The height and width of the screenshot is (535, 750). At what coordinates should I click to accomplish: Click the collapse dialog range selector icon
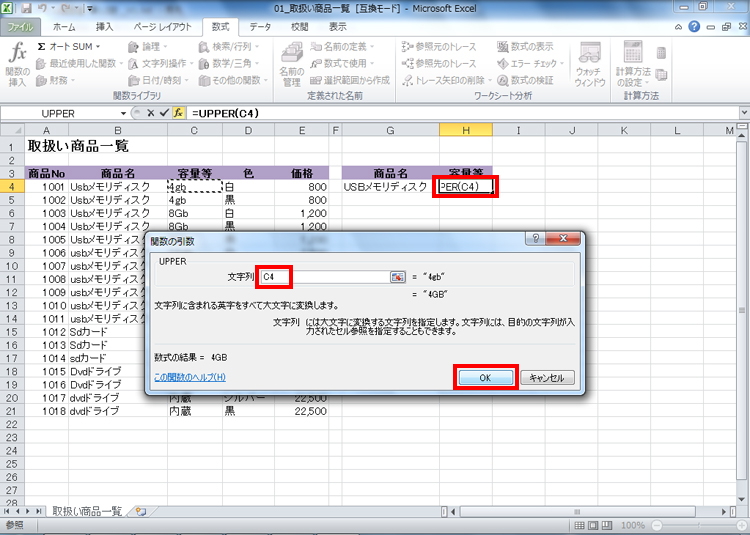pos(398,277)
